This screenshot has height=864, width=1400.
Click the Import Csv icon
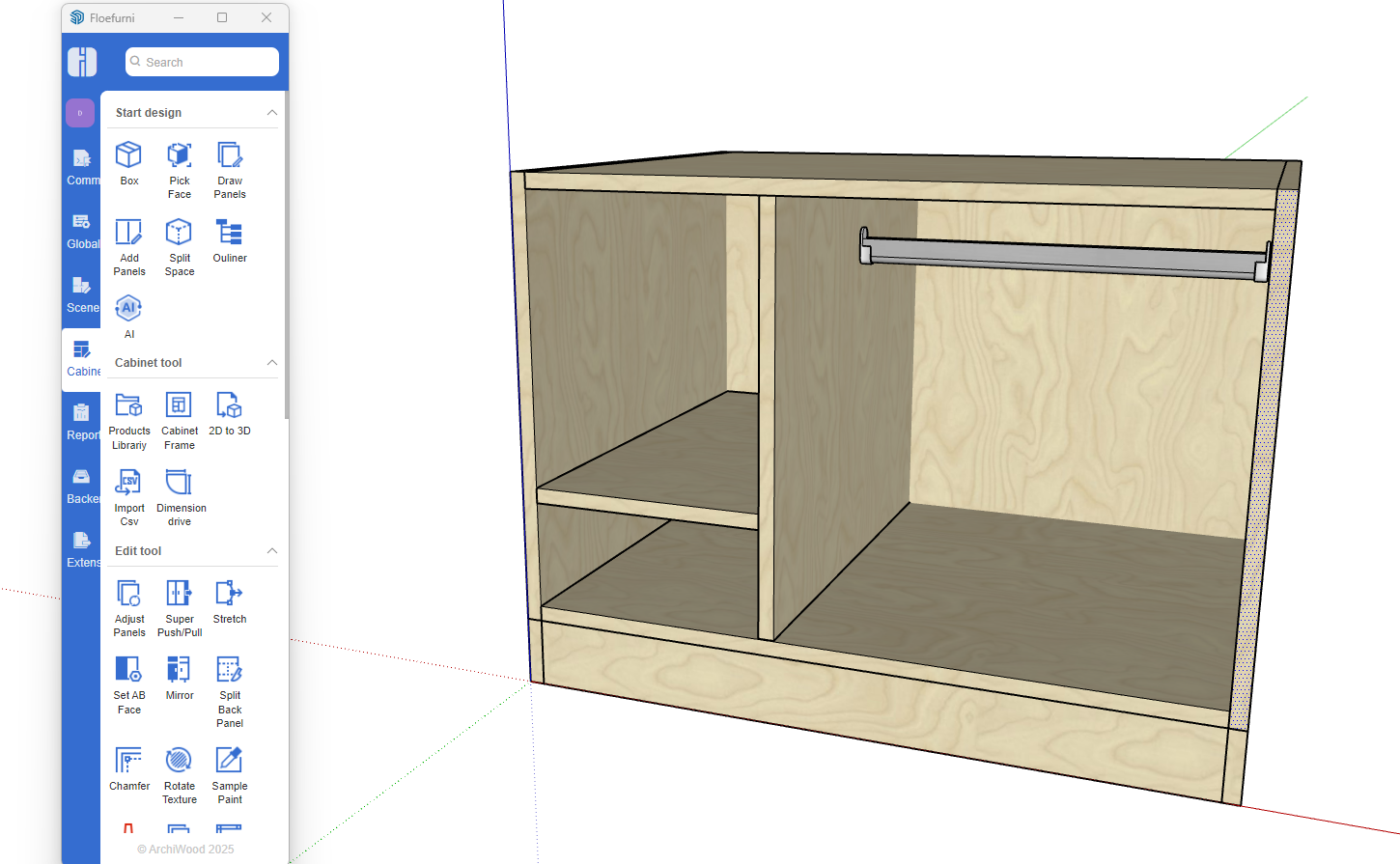click(x=128, y=483)
